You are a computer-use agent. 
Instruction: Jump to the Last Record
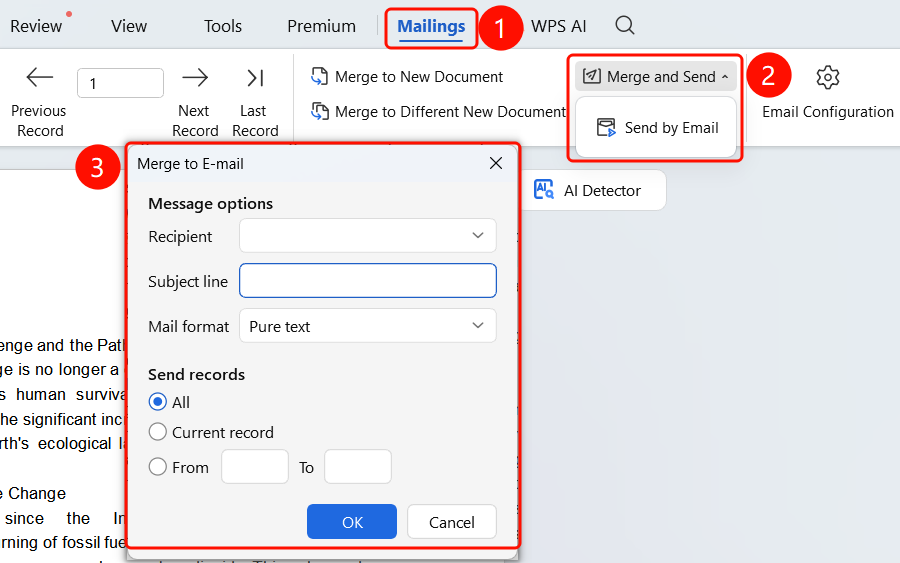click(255, 77)
